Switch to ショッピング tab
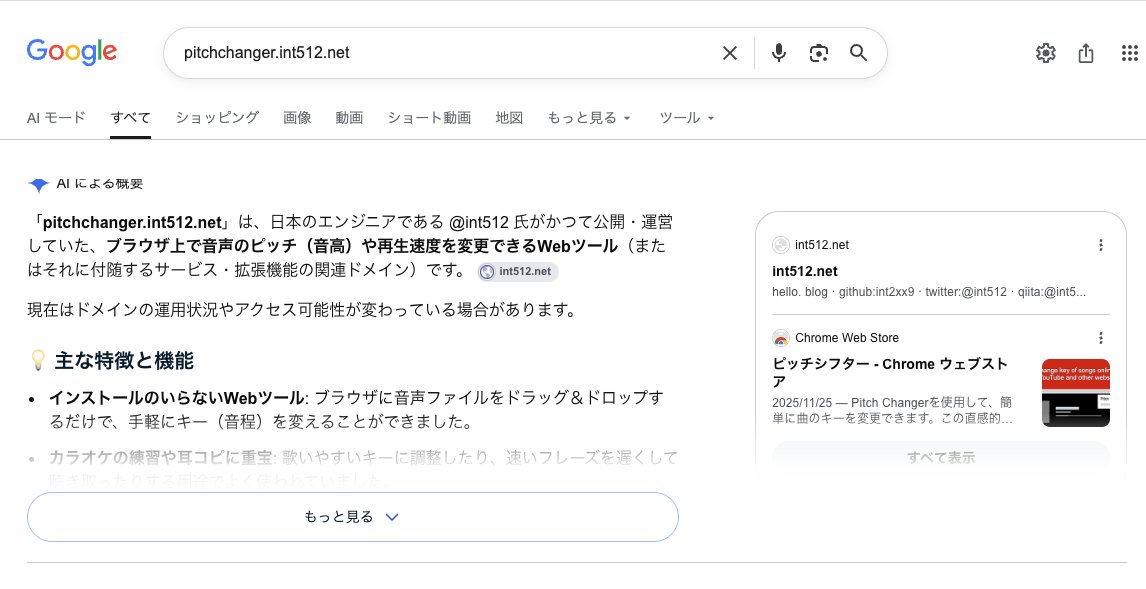This screenshot has height=589, width=1146. 217,118
